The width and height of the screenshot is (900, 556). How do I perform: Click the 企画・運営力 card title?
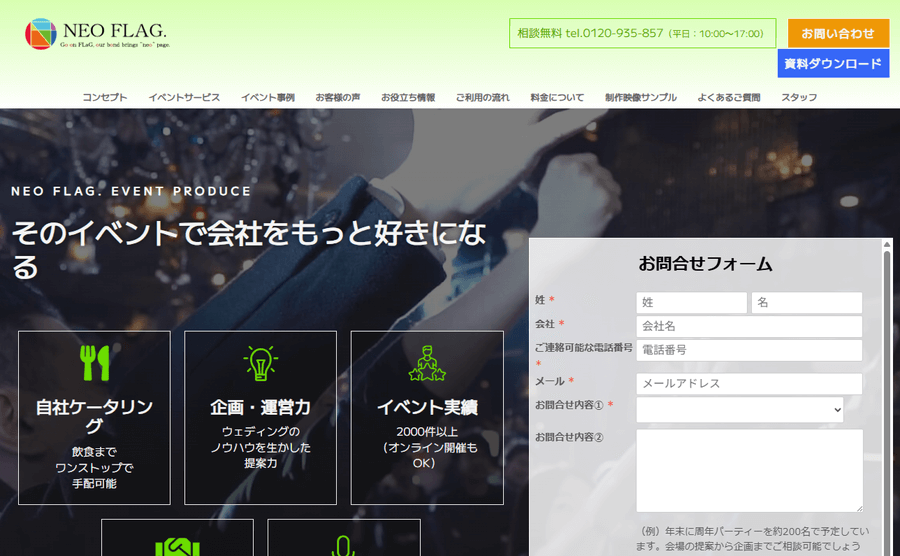pyautogui.click(x=261, y=407)
